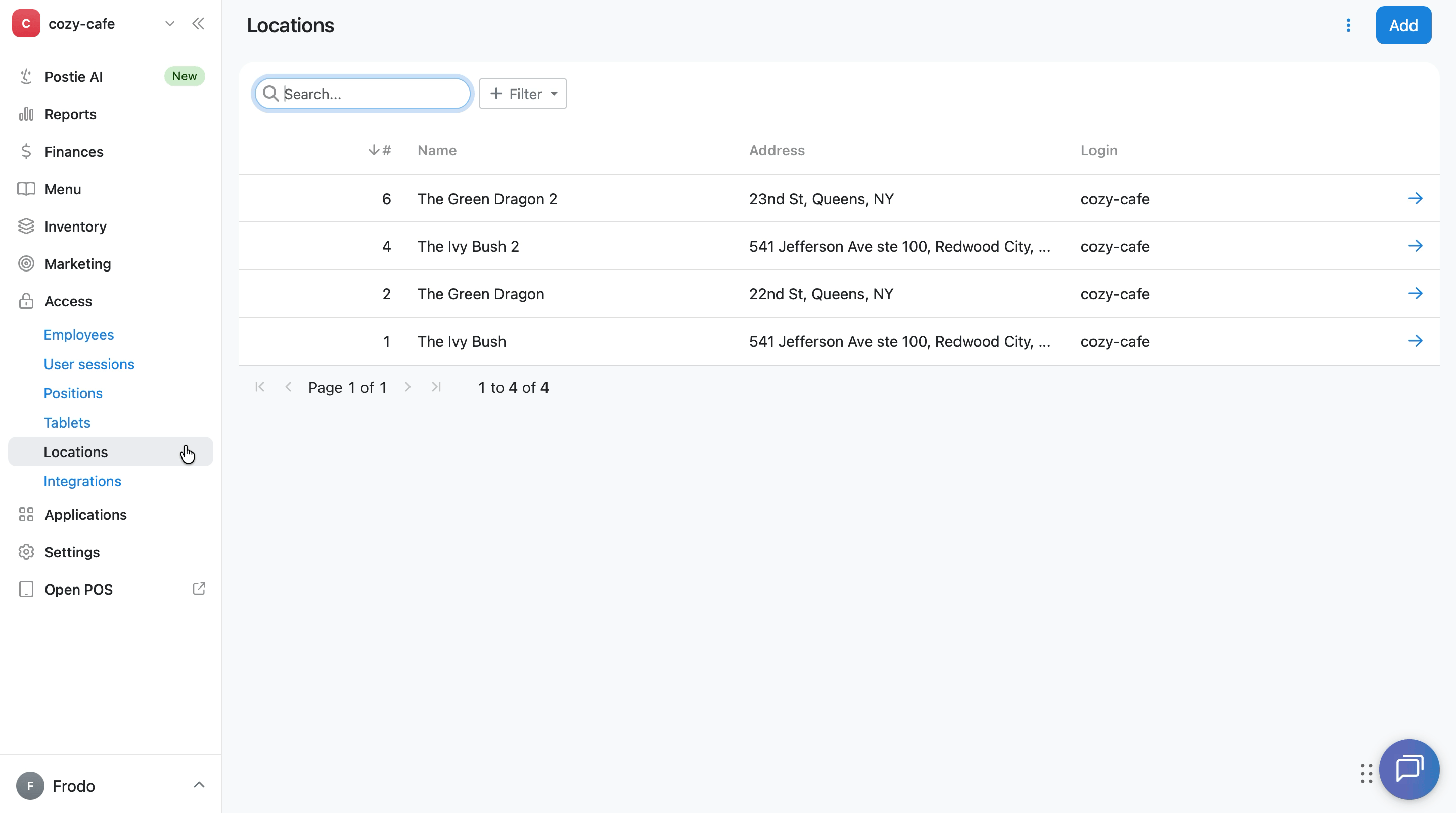Go to next page of results
Viewport: 1456px width, 813px height.
click(x=407, y=387)
